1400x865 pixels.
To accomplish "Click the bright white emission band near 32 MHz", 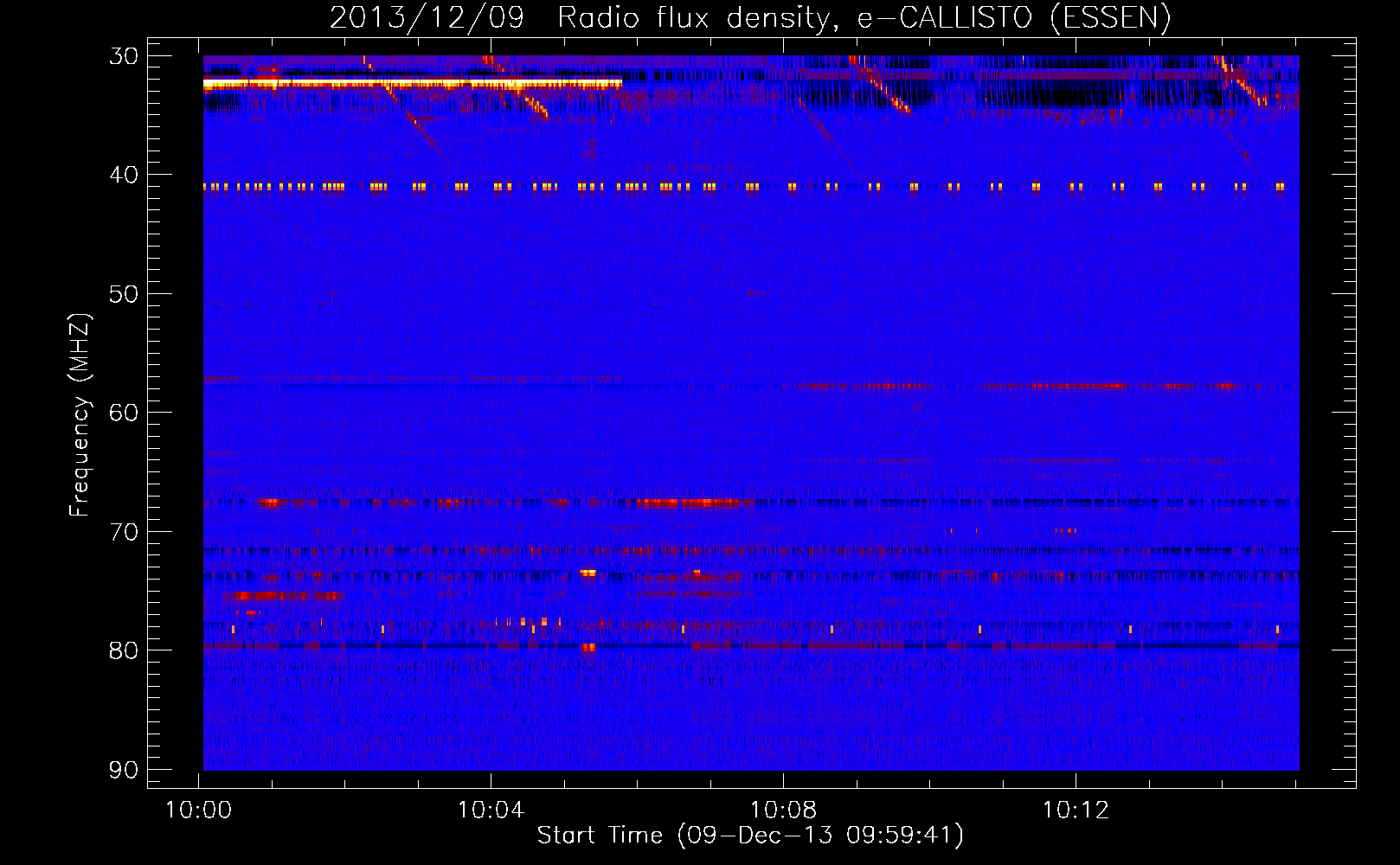I will click(413, 83).
